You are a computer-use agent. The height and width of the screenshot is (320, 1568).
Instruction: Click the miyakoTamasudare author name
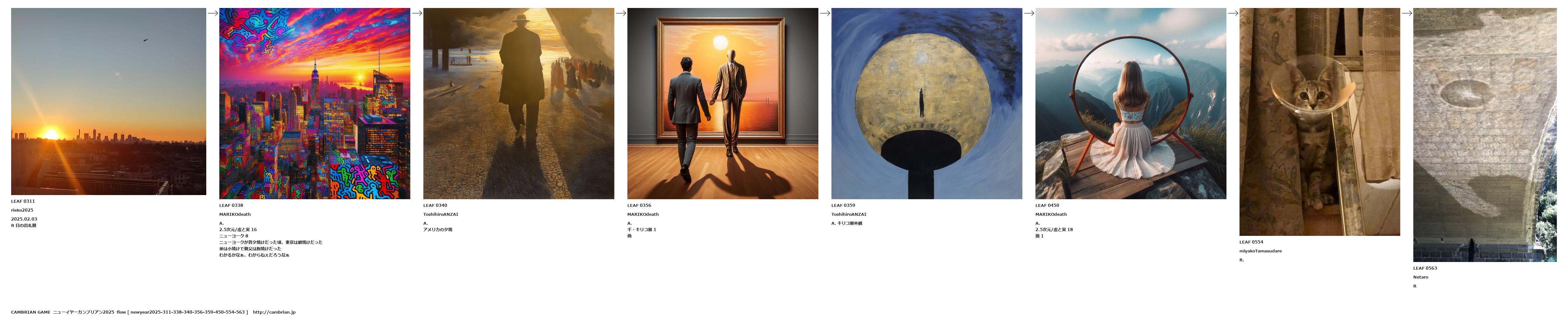click(x=1261, y=251)
